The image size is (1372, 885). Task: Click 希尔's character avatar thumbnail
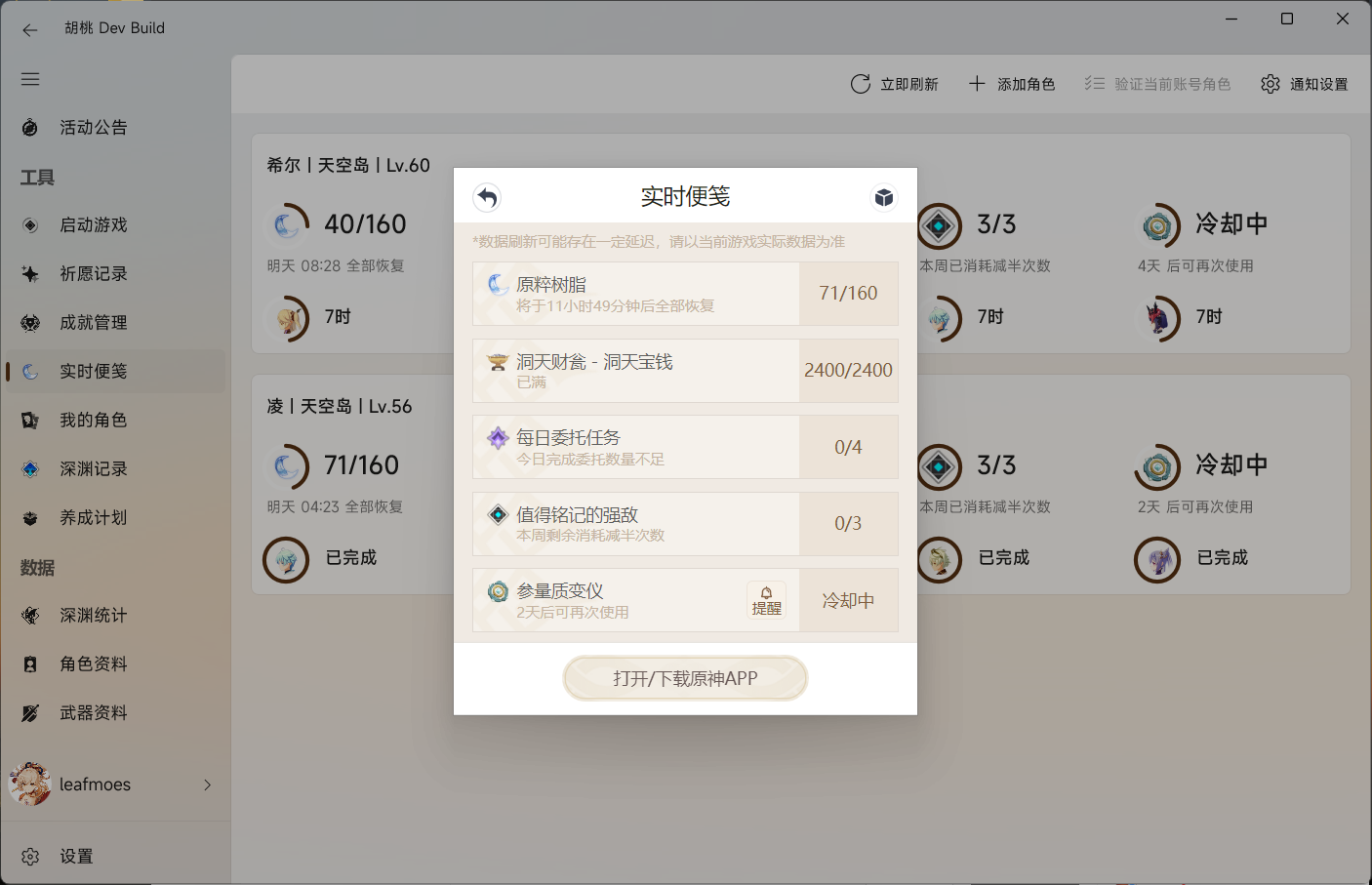point(286,318)
